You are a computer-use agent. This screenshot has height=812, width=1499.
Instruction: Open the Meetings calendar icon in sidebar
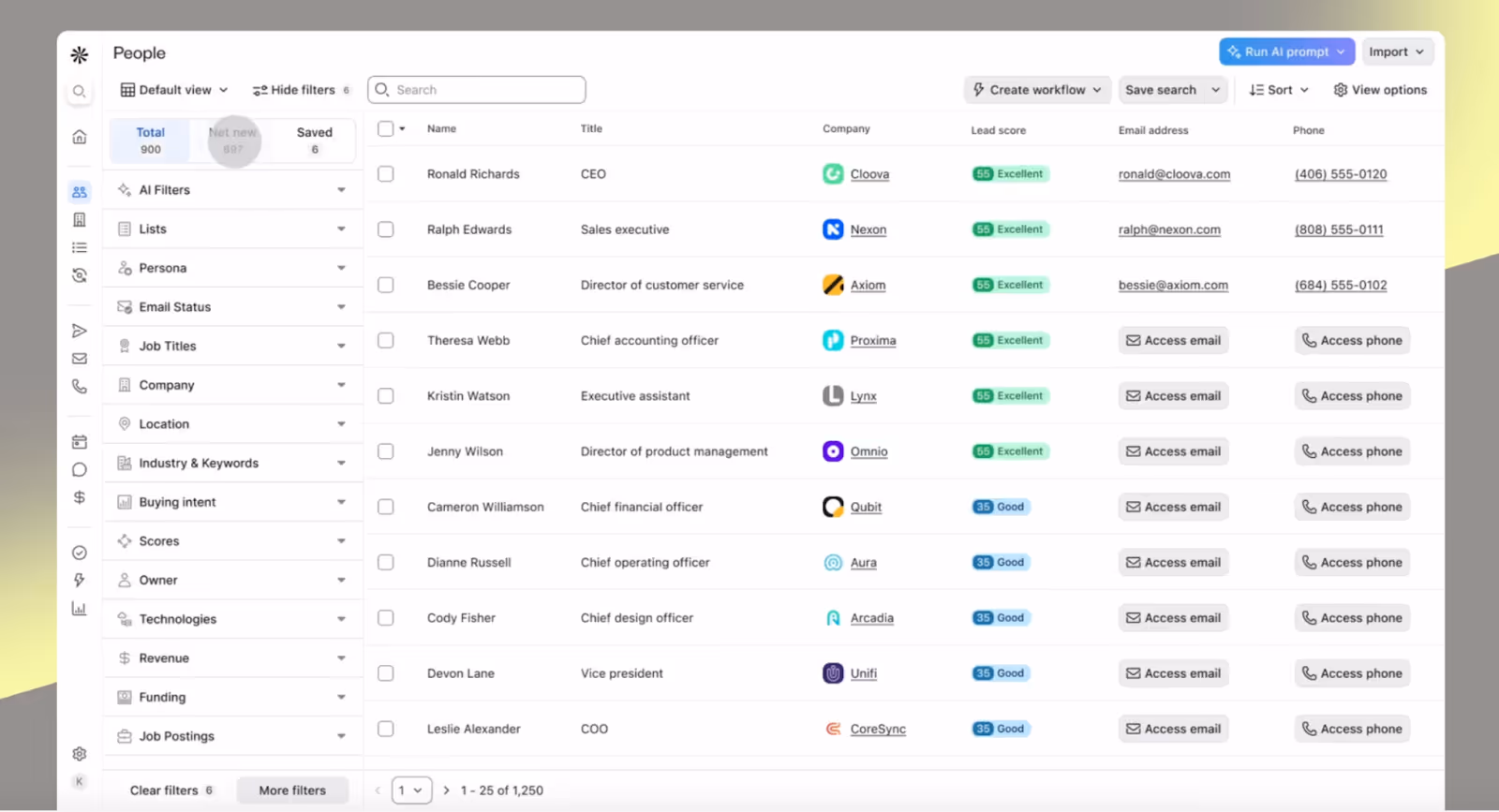click(80, 442)
